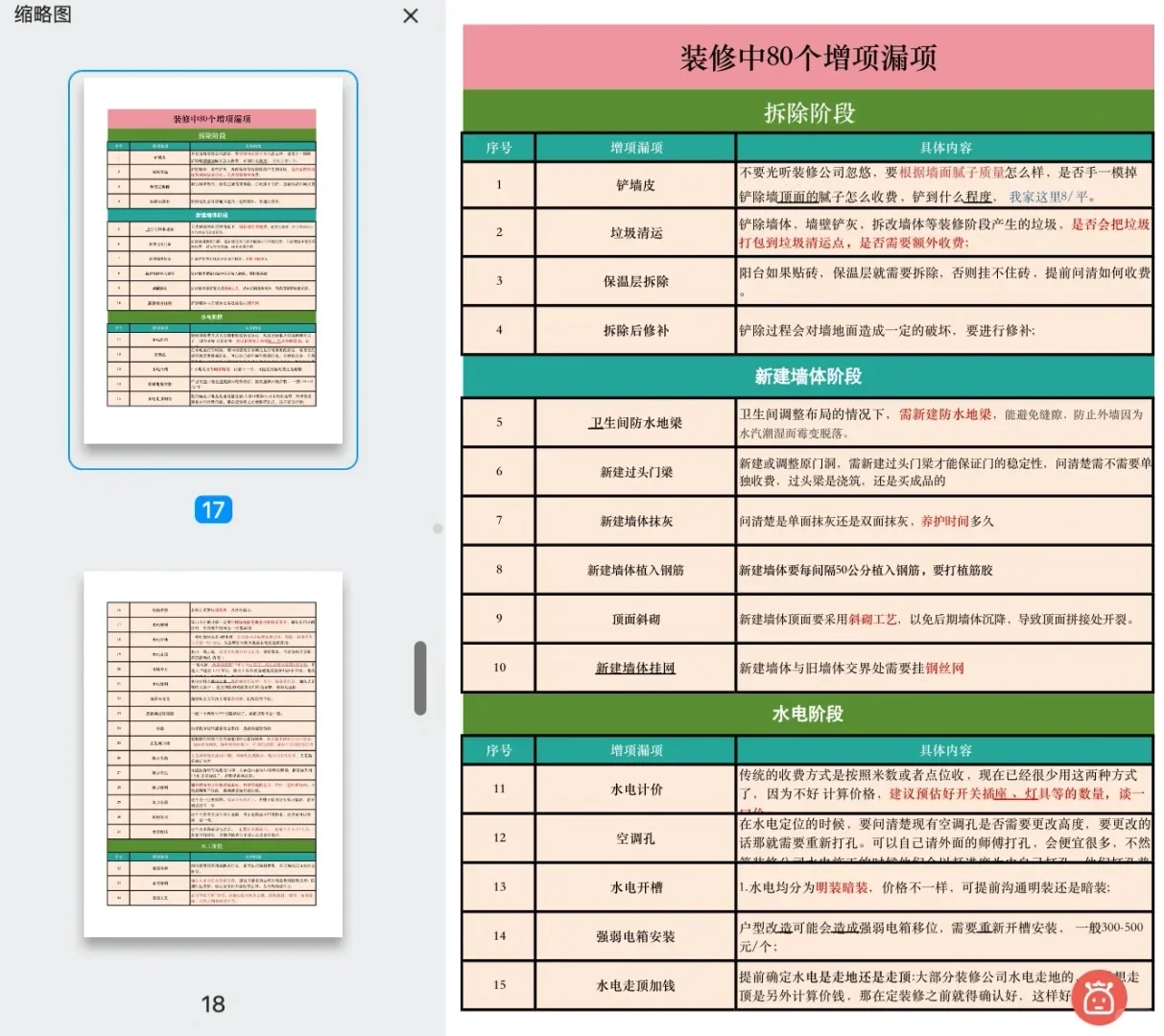
Task: Click the 卫生间防水地梁 cell
Action: click(632, 422)
